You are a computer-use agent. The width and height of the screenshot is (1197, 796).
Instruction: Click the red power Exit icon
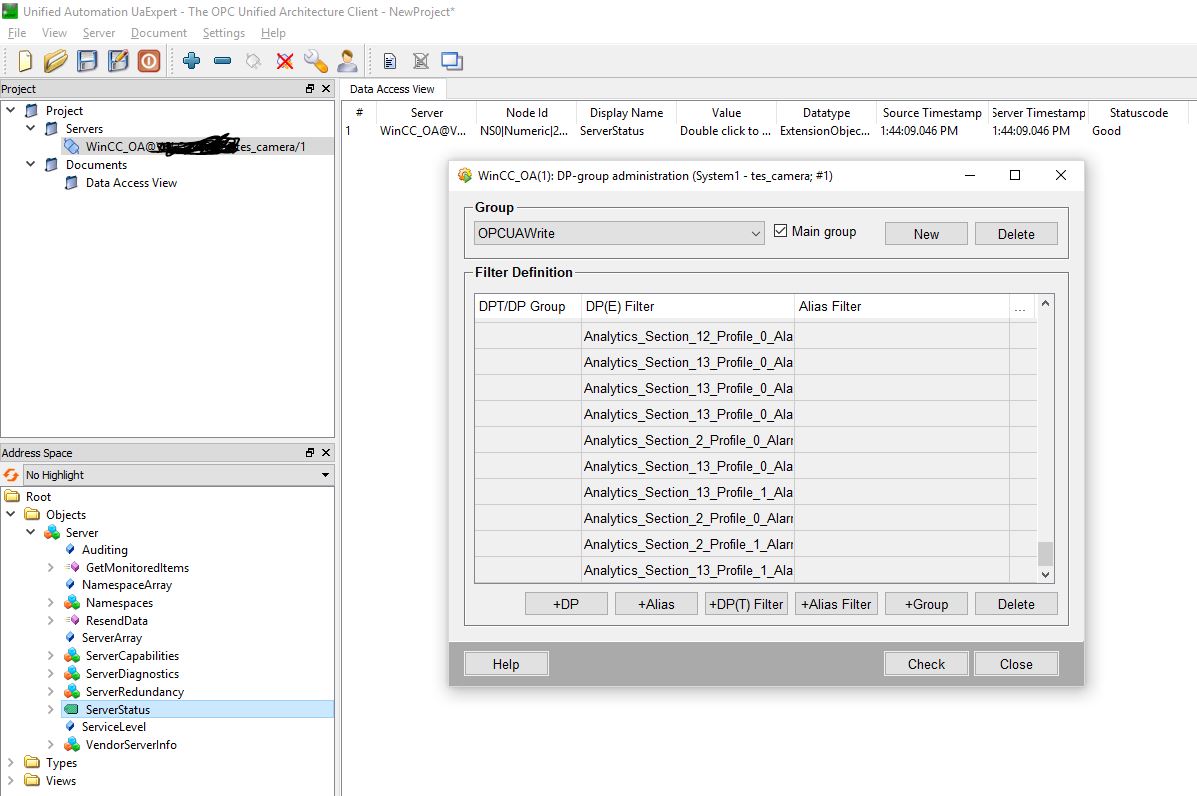(149, 61)
